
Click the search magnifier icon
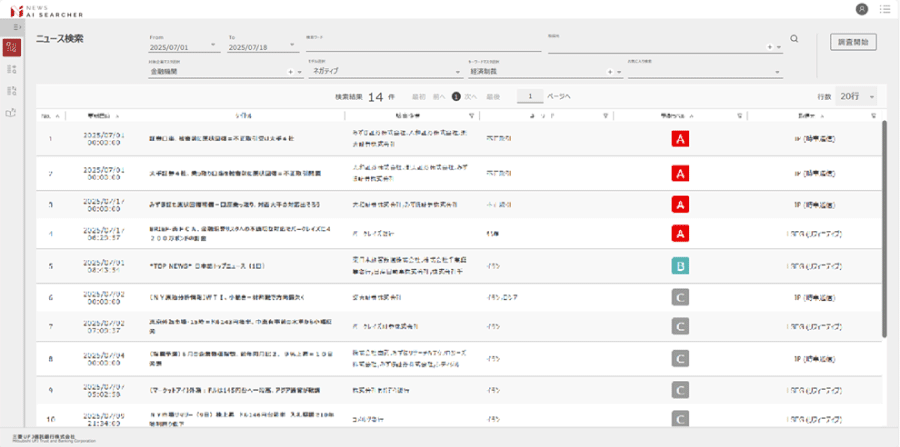tap(794, 39)
